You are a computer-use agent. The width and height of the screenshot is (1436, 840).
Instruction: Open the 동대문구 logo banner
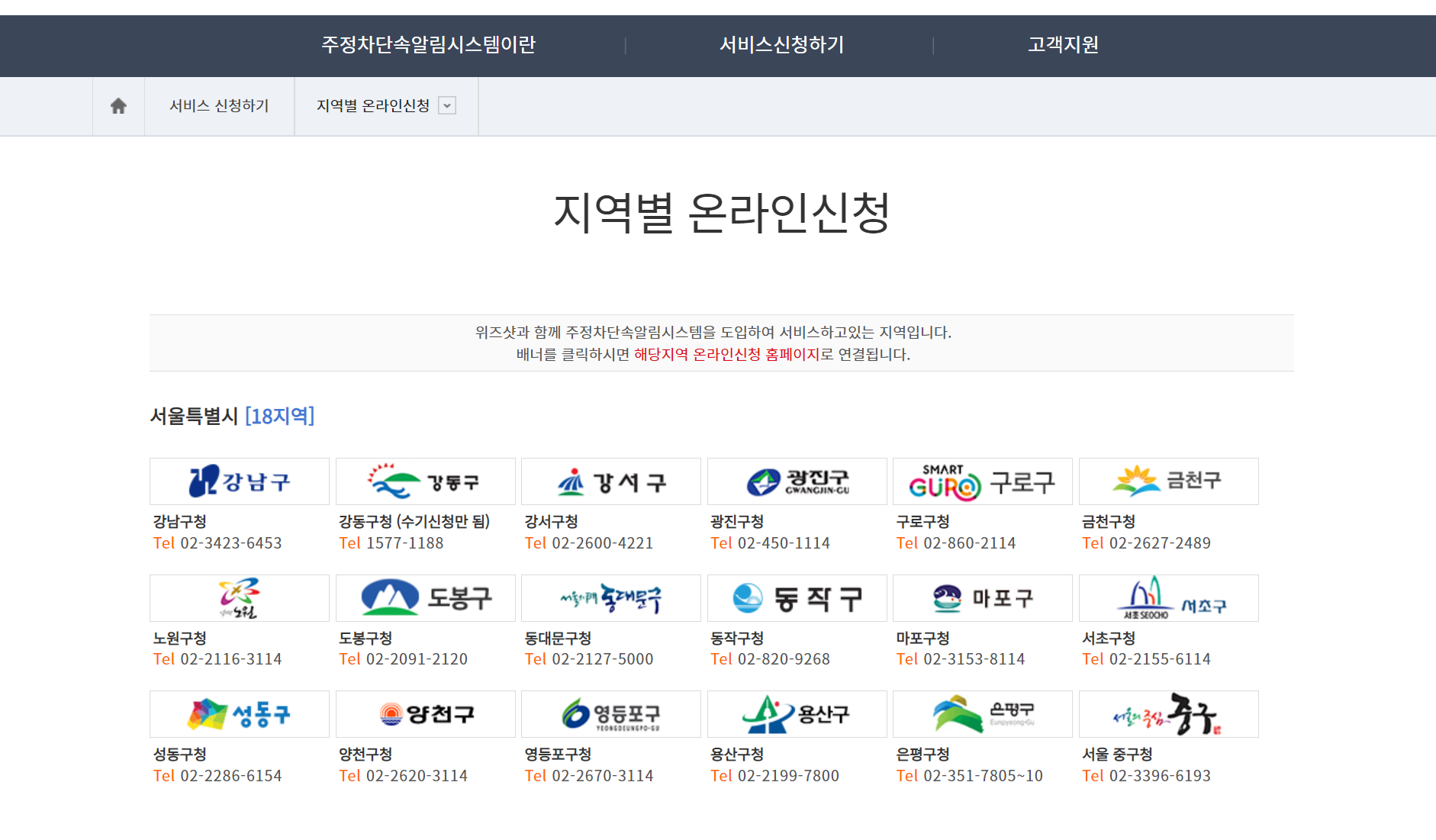(611, 598)
